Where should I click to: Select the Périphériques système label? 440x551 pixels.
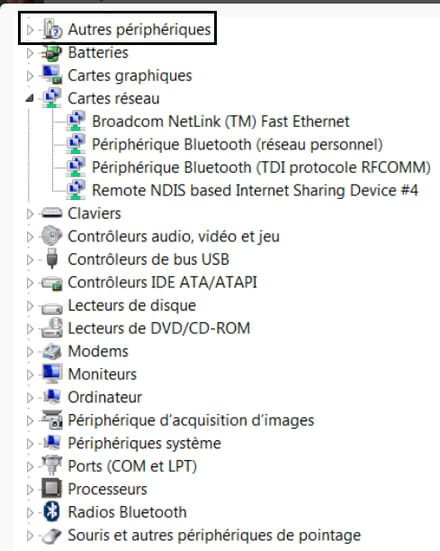pyautogui.click(x=144, y=443)
